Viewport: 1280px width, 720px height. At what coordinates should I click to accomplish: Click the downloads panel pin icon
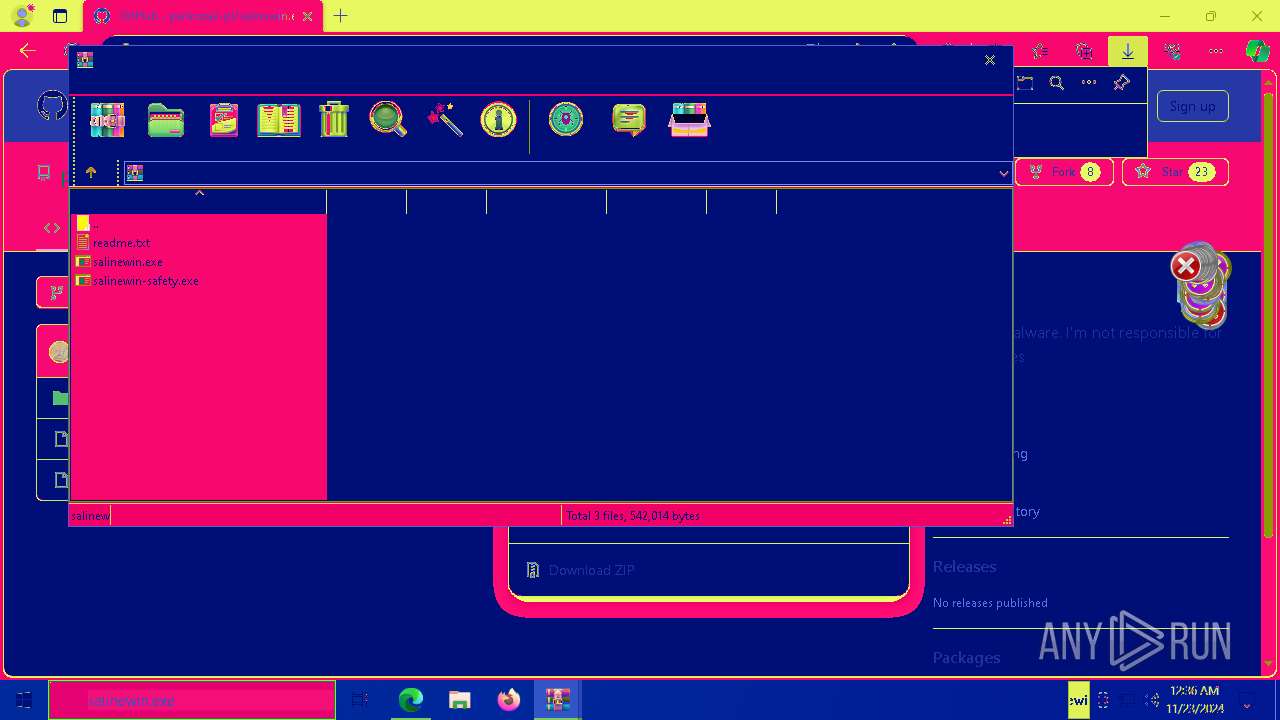pos(1121,83)
